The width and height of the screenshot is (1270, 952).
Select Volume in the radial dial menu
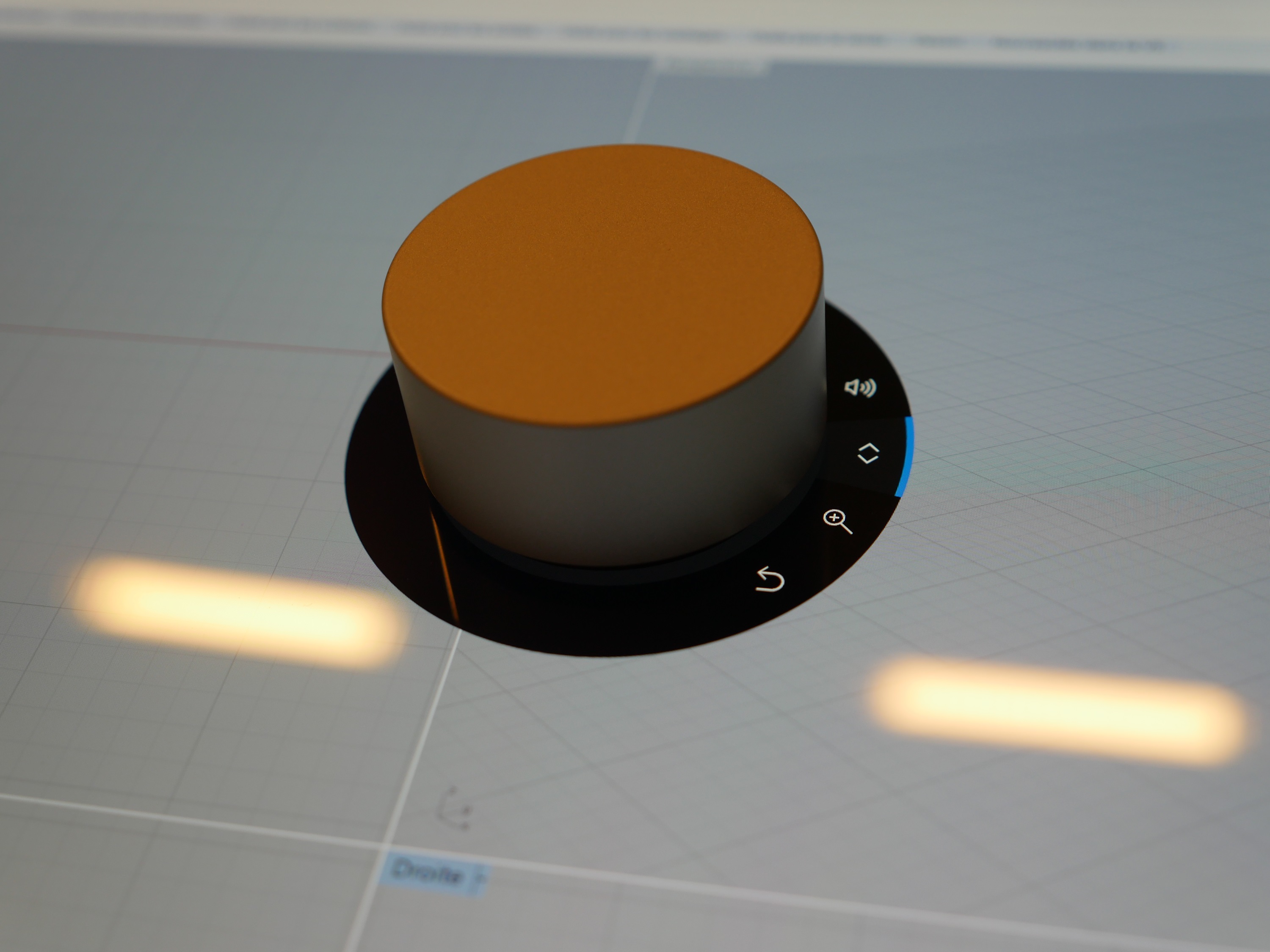point(860,388)
